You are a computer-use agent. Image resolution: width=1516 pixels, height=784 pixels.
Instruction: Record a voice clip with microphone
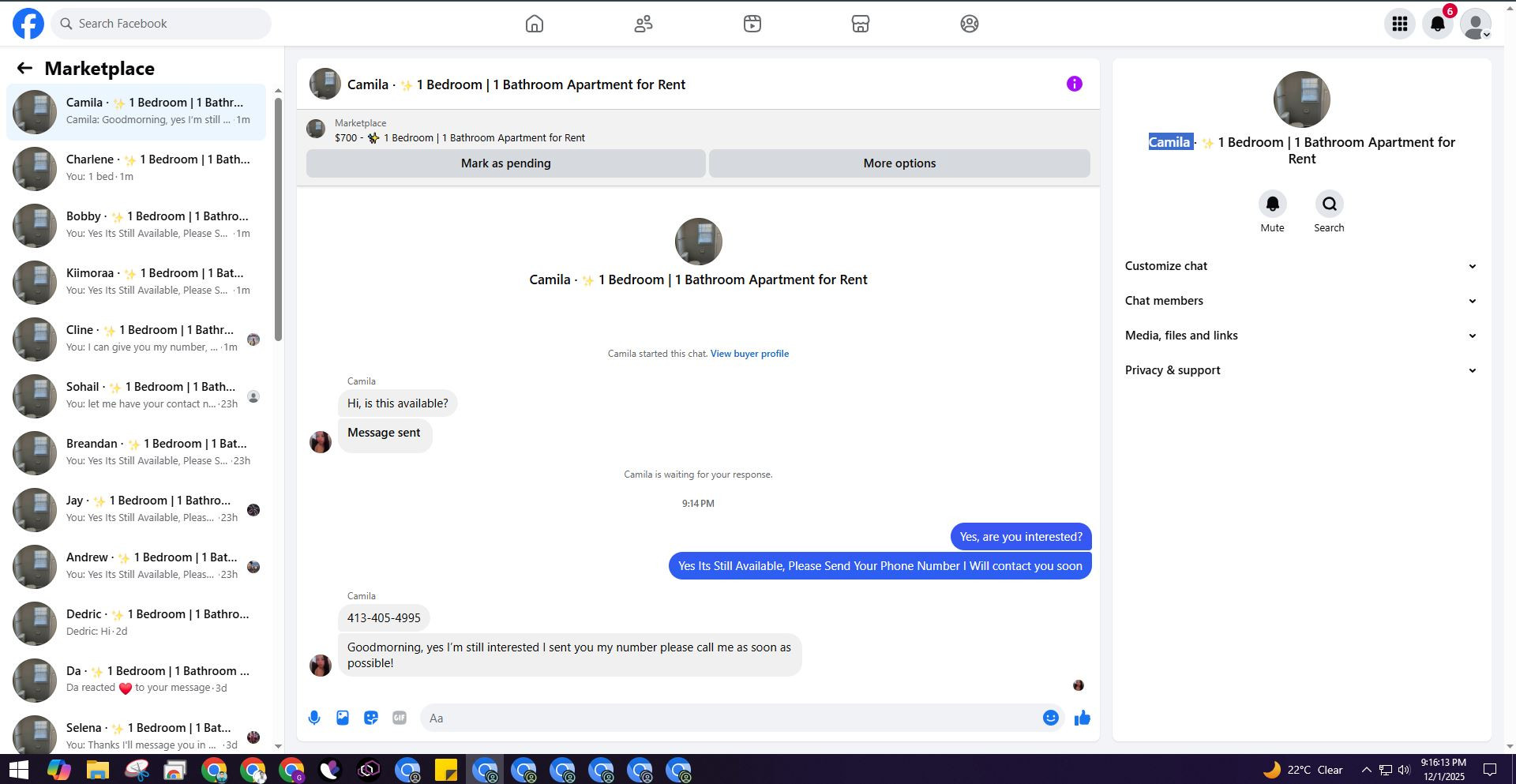tap(314, 718)
